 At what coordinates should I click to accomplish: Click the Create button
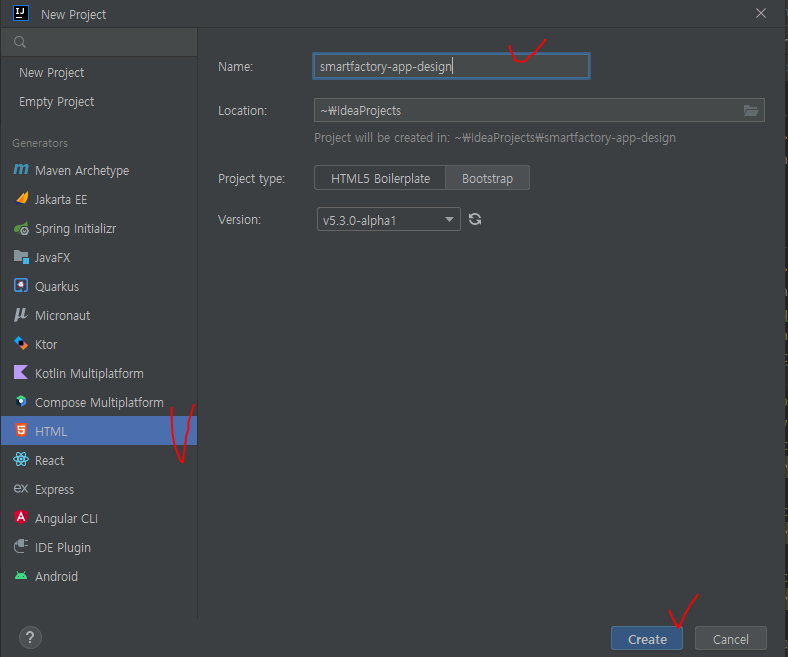point(647,639)
